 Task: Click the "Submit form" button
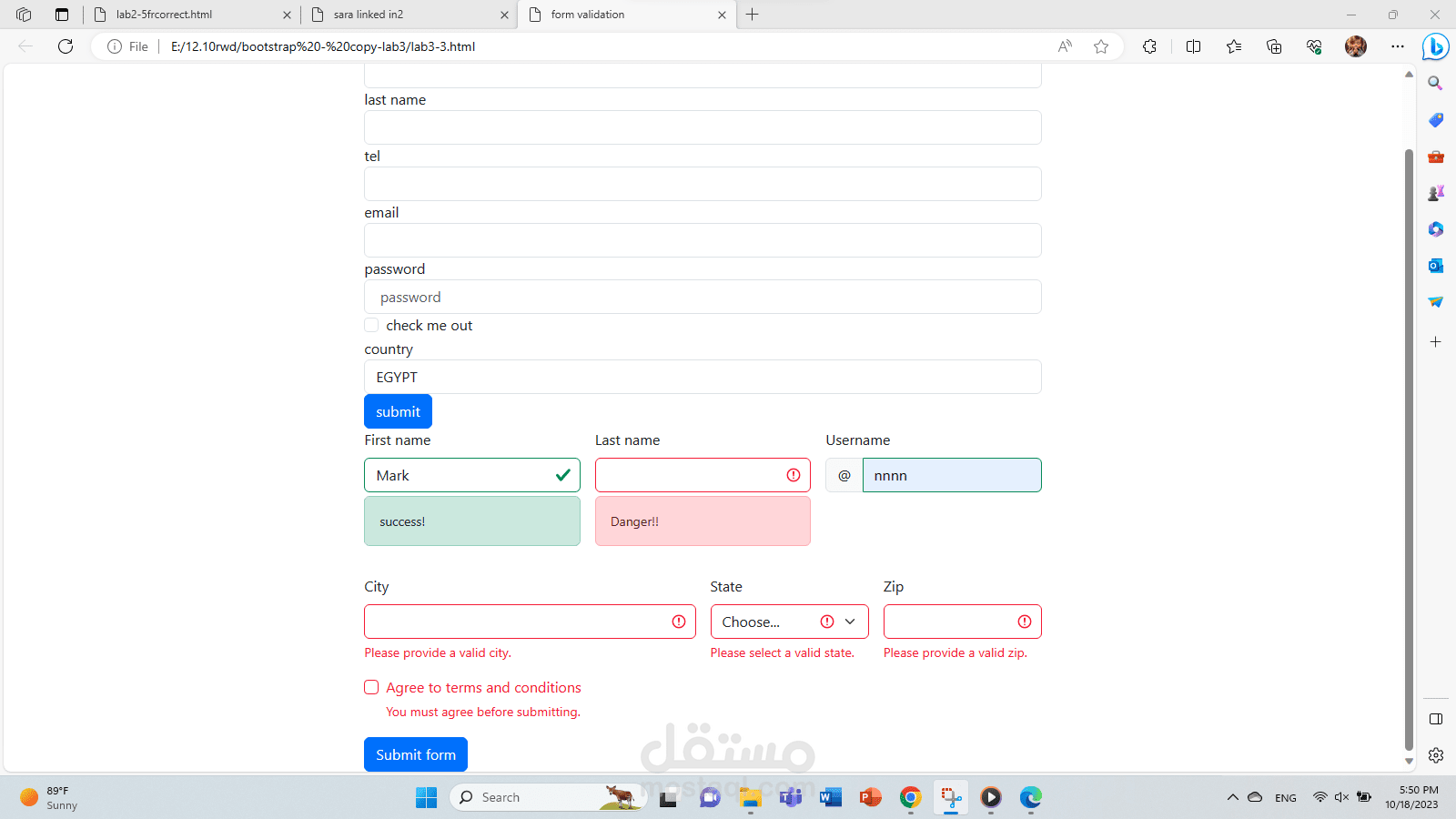(415, 754)
